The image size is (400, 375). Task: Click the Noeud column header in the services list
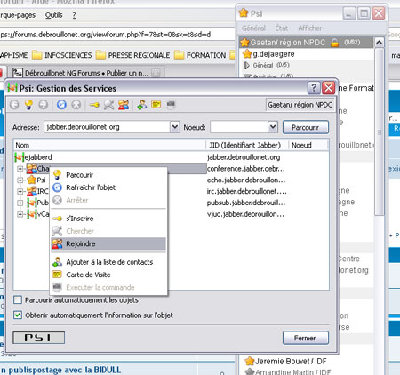(x=308, y=145)
